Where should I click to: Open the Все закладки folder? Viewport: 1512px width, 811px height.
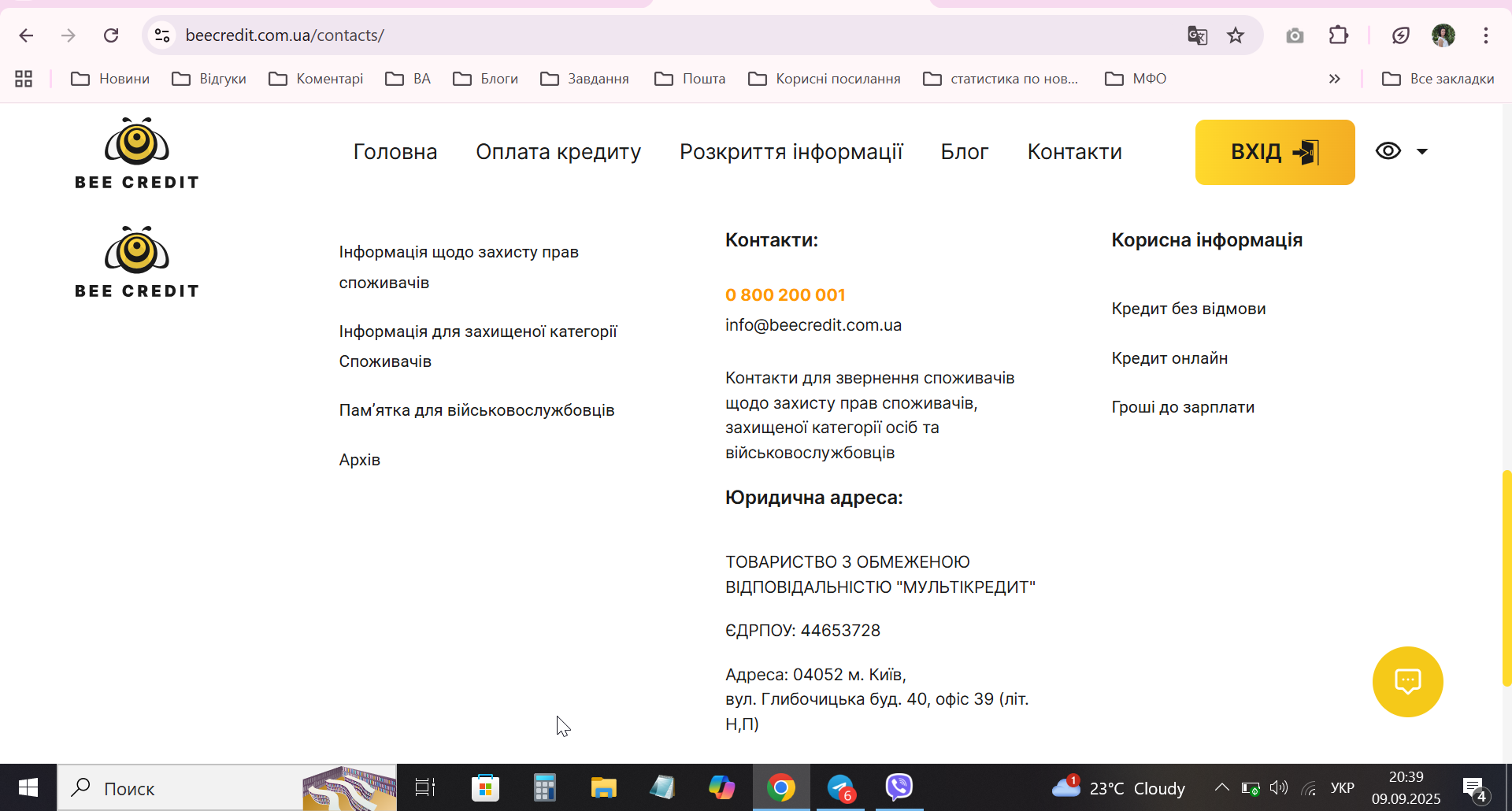[x=1438, y=79]
